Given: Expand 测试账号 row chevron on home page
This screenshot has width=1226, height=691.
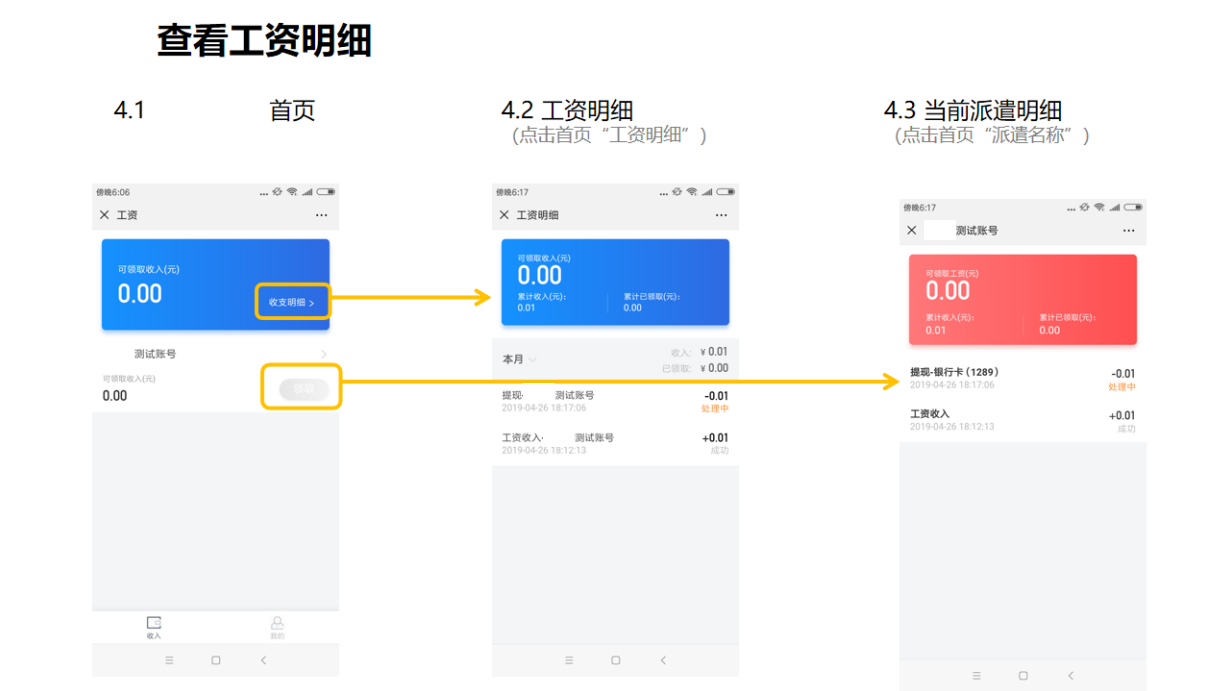Looking at the screenshot, I should click(323, 354).
